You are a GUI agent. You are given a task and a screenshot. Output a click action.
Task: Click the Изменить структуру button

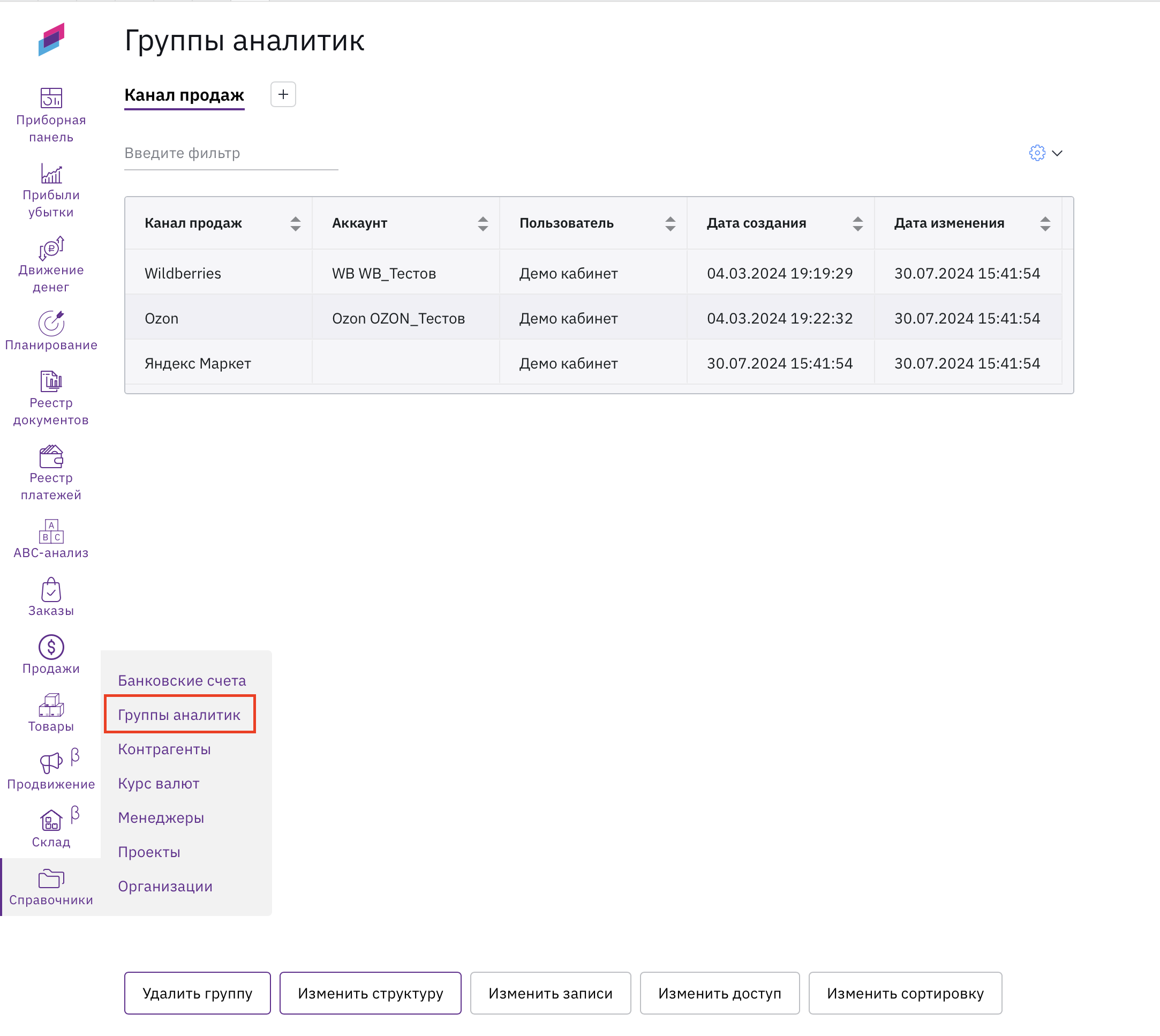pos(371,993)
